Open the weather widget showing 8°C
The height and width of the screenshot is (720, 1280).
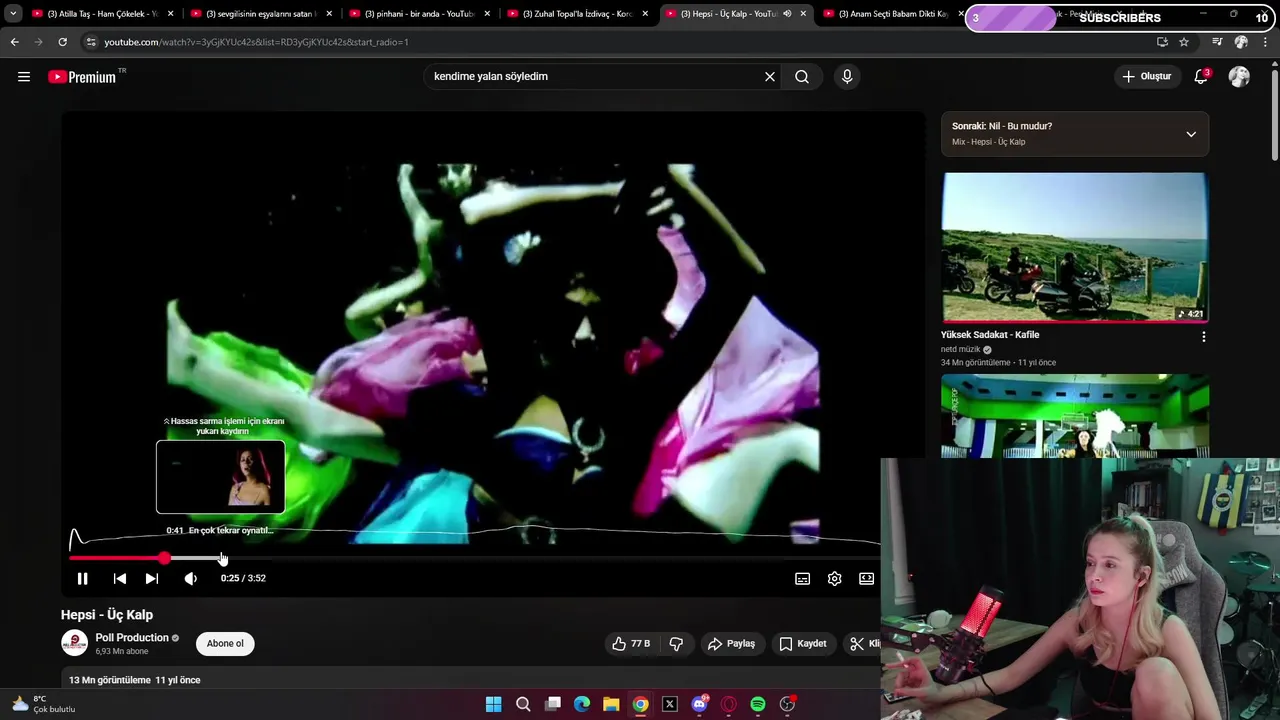[x=42, y=704]
